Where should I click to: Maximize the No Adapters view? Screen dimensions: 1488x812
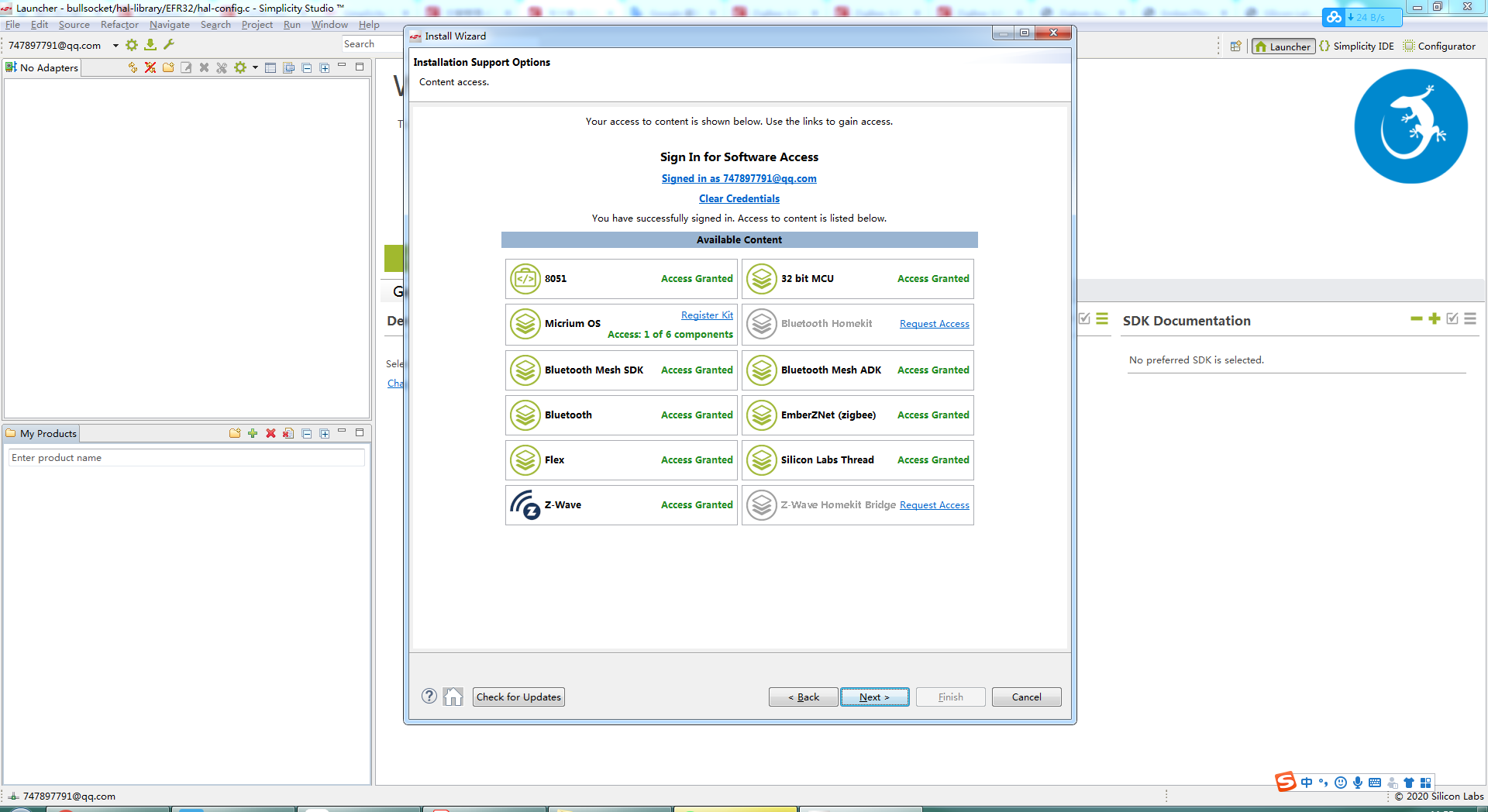(360, 67)
